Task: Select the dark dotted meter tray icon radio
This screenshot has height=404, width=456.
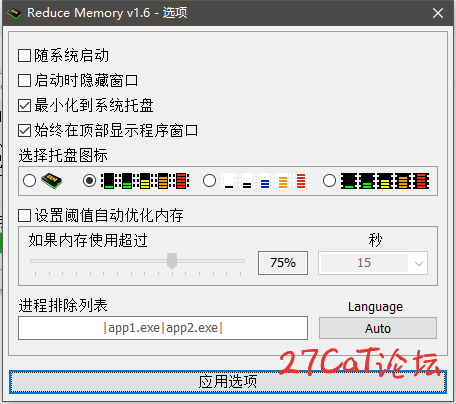Action: click(329, 181)
